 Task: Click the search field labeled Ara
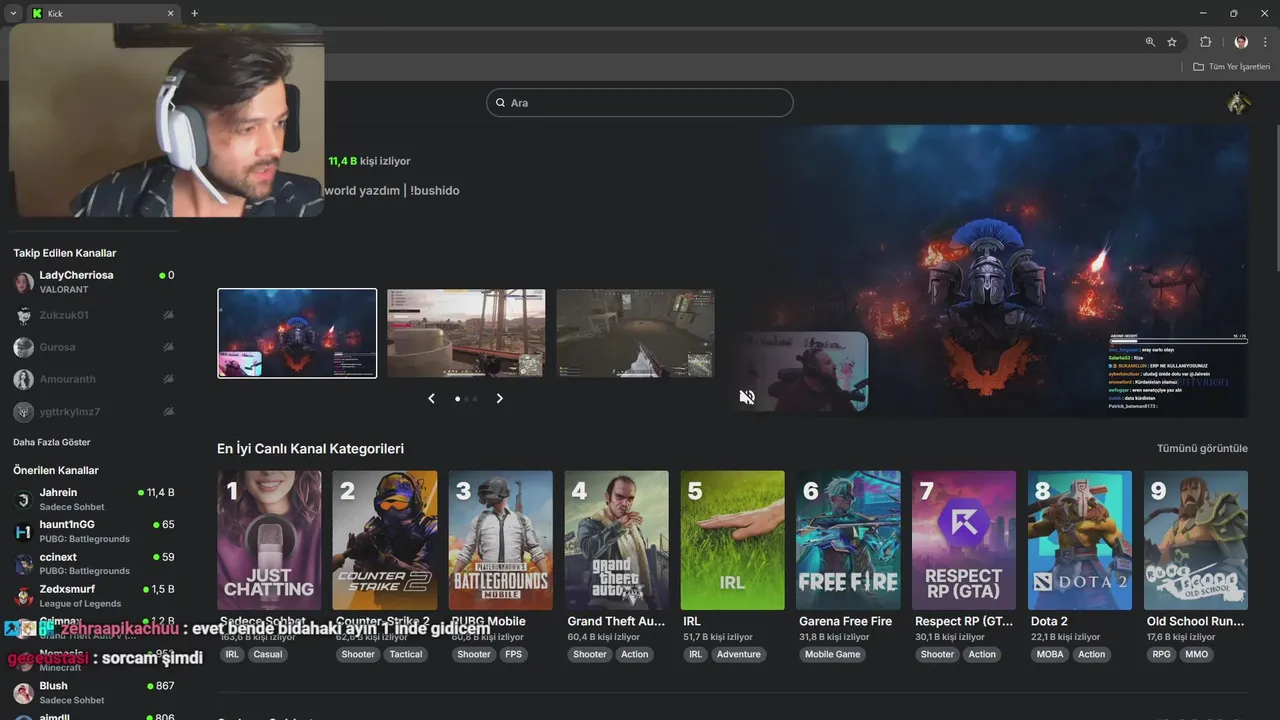pos(640,103)
